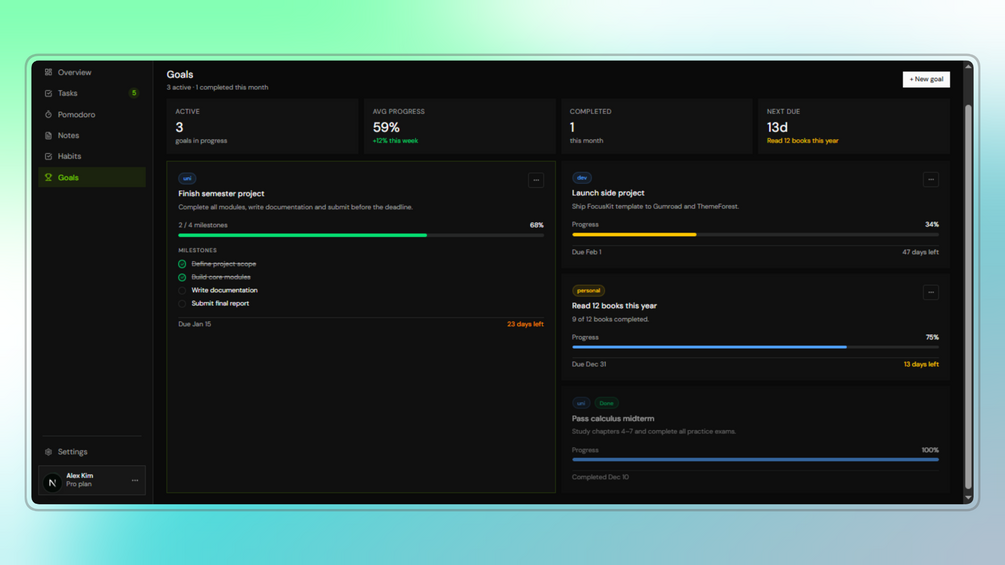Open options menu for Read 12 books goal

[931, 292]
